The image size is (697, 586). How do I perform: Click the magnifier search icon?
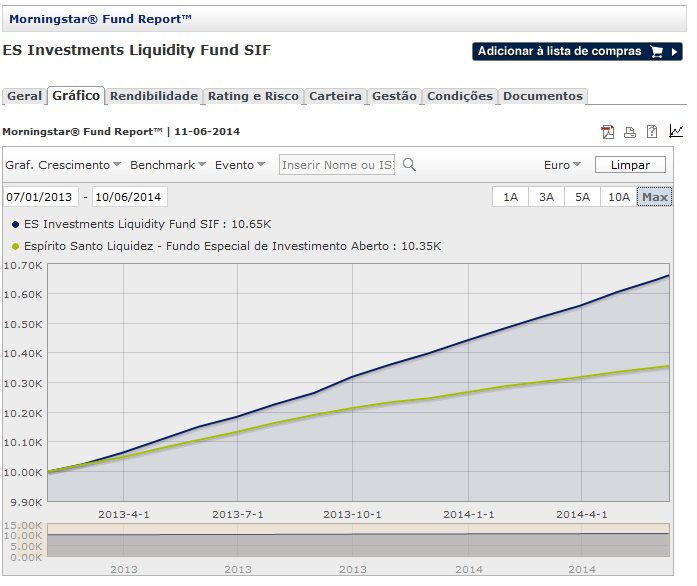(x=409, y=165)
